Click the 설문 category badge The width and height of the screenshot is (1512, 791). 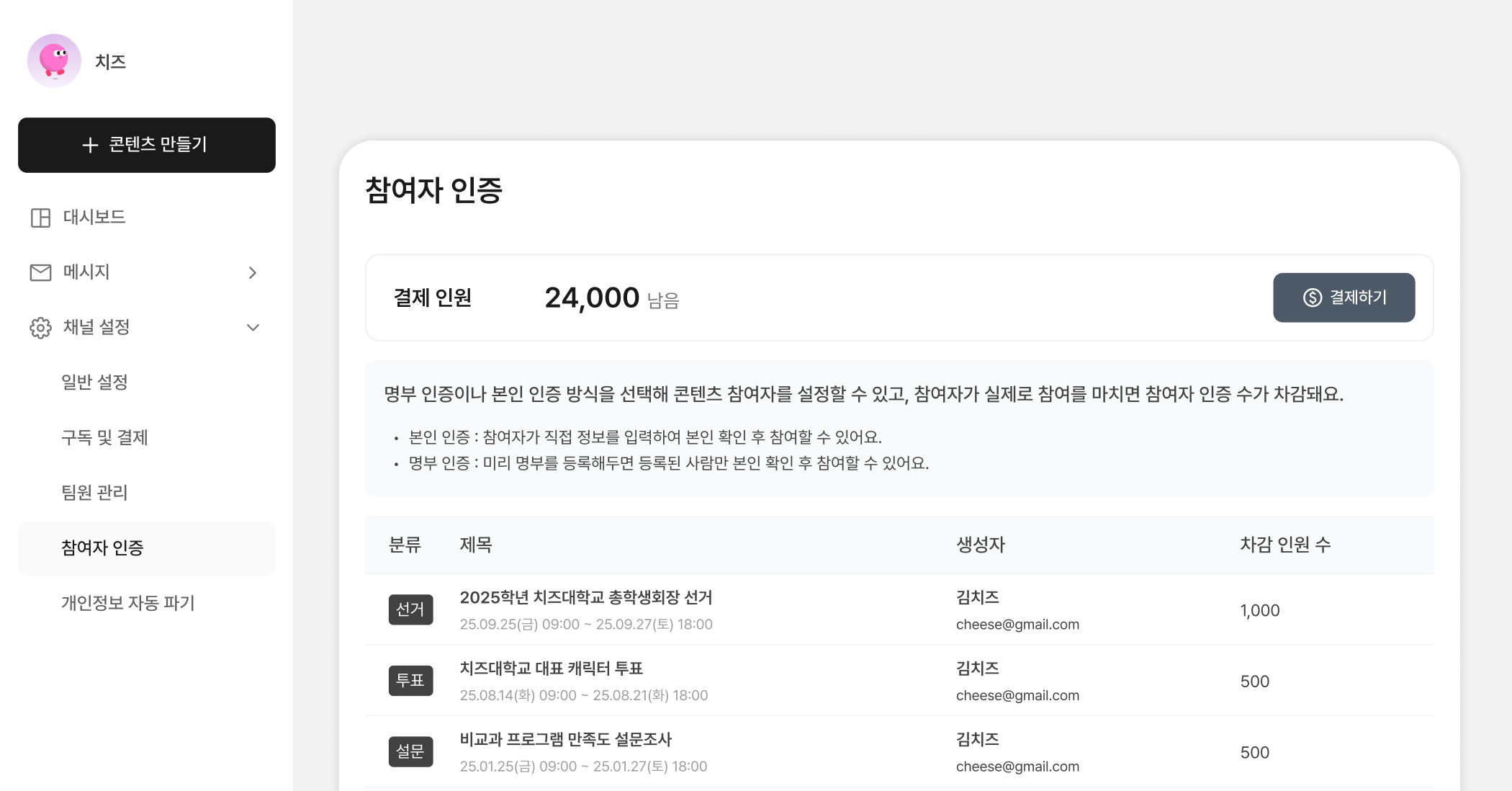[410, 751]
